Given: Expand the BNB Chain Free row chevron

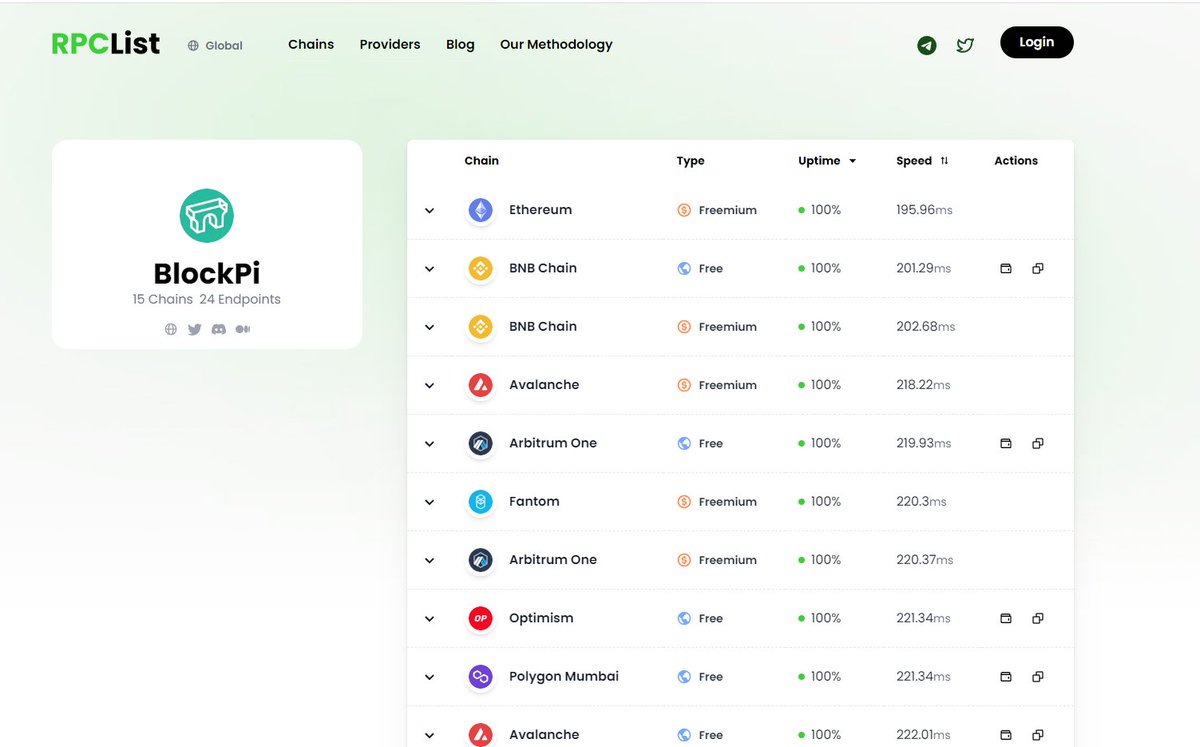Looking at the screenshot, I should tap(429, 269).
